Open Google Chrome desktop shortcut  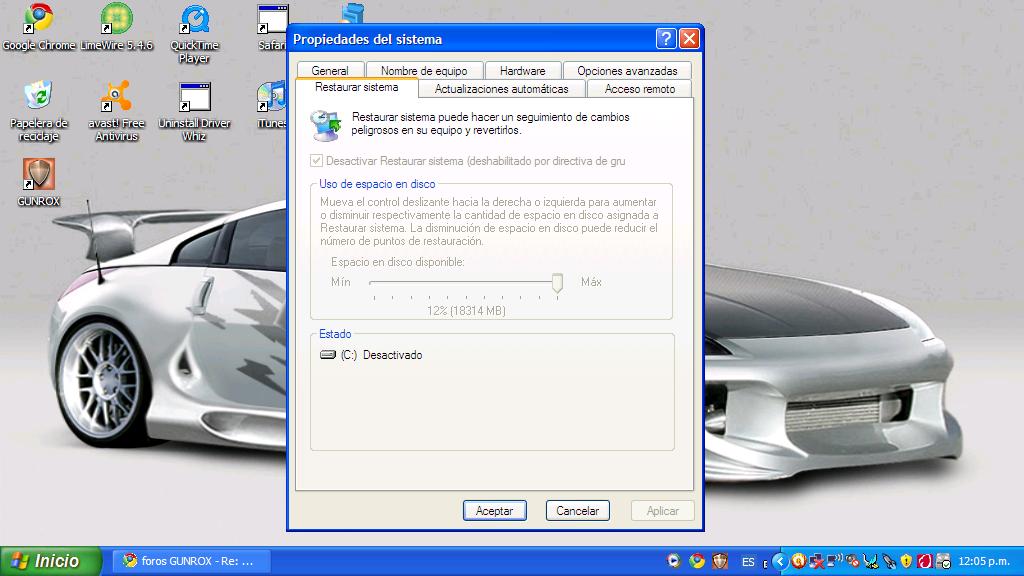coord(38,20)
